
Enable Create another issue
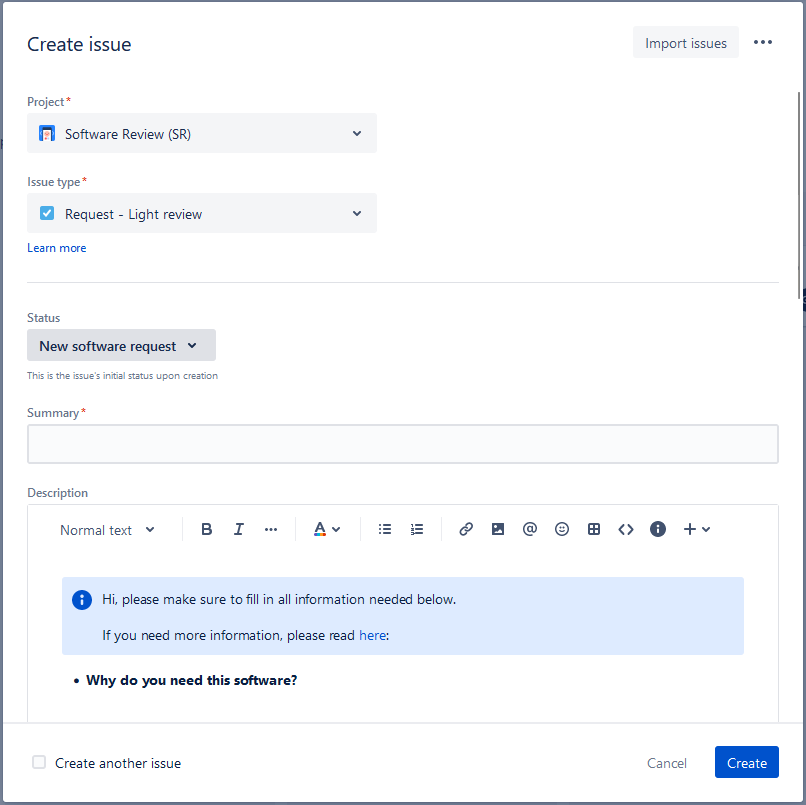click(38, 762)
